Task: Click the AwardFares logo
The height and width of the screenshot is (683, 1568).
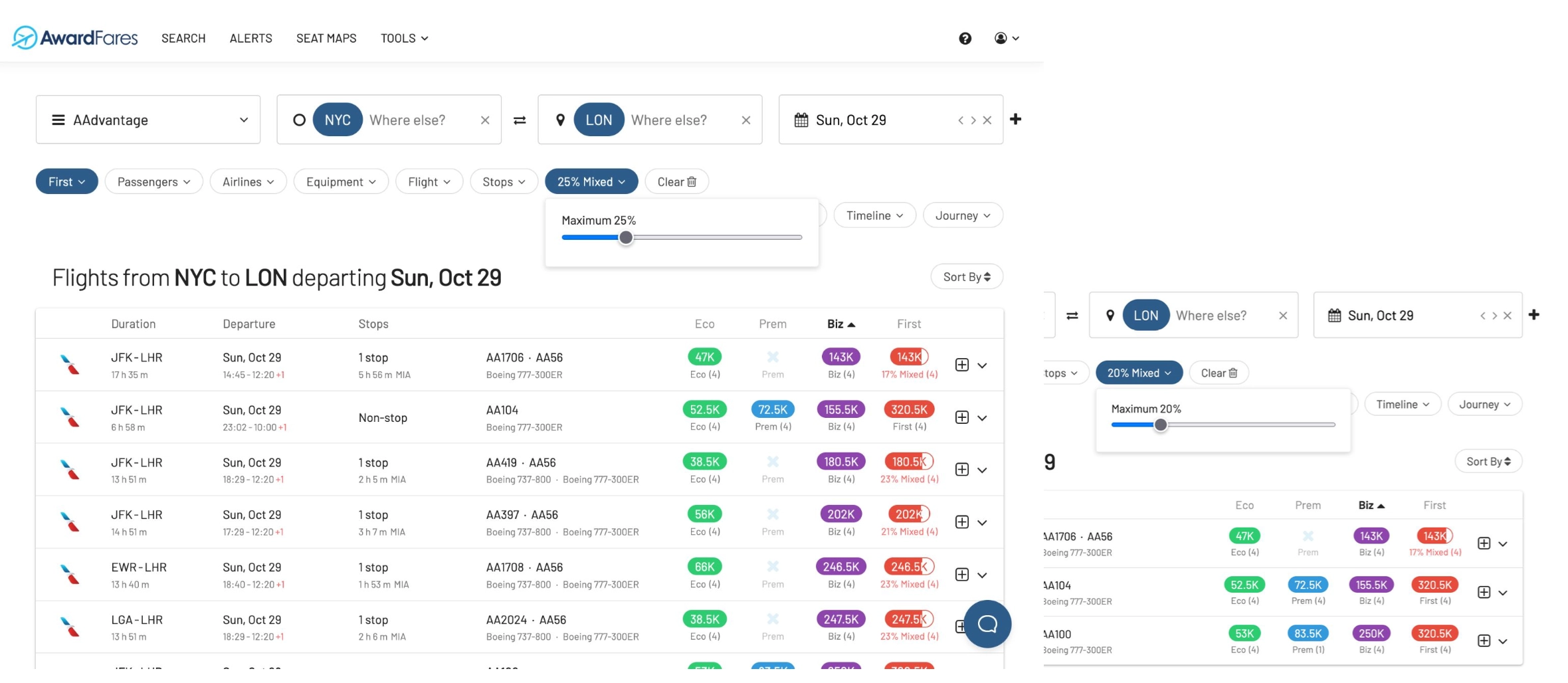Action: [x=75, y=38]
